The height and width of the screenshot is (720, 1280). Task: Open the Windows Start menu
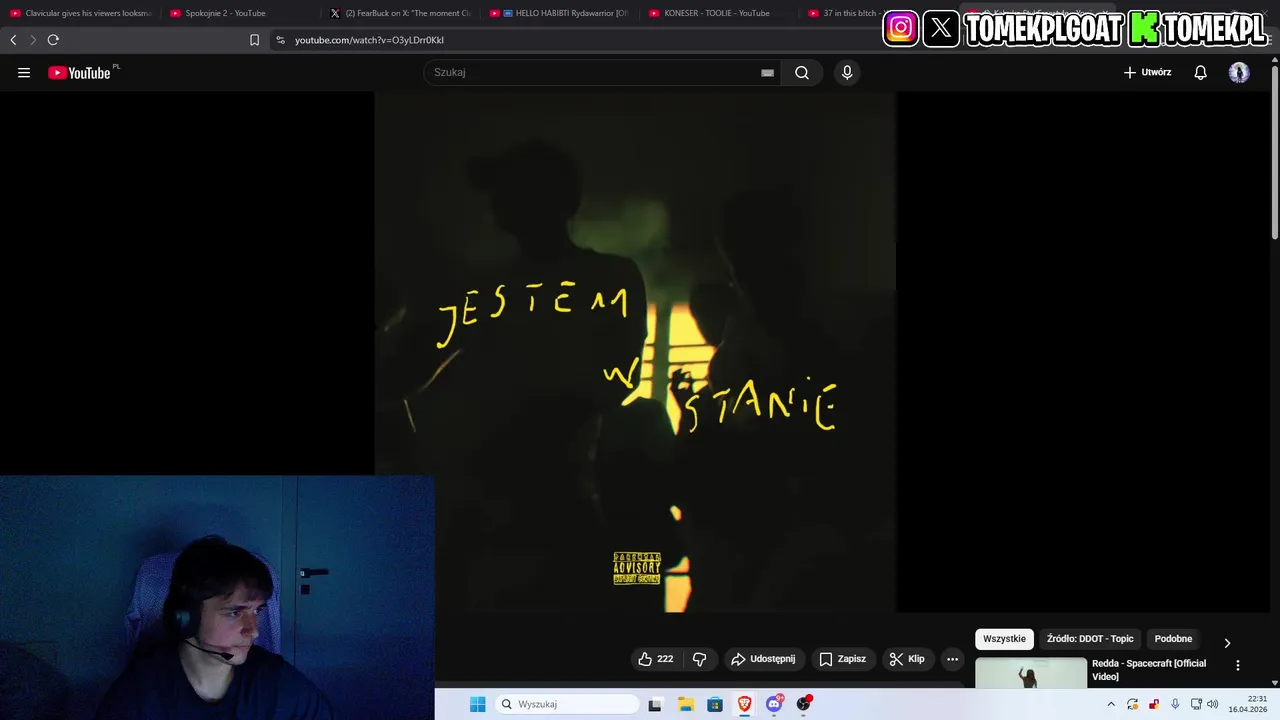477,704
